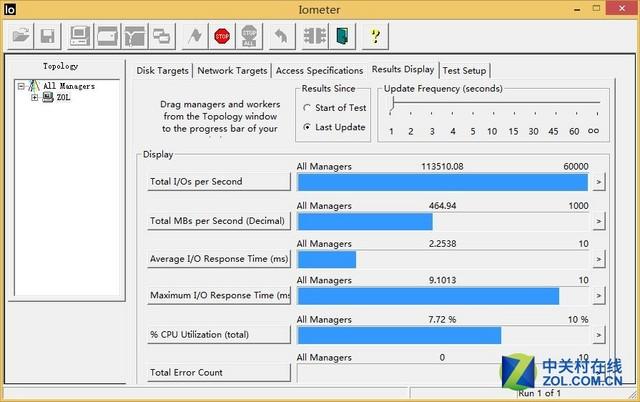640x402 pixels.
Task: Save the test configuration file
Action: [48, 36]
